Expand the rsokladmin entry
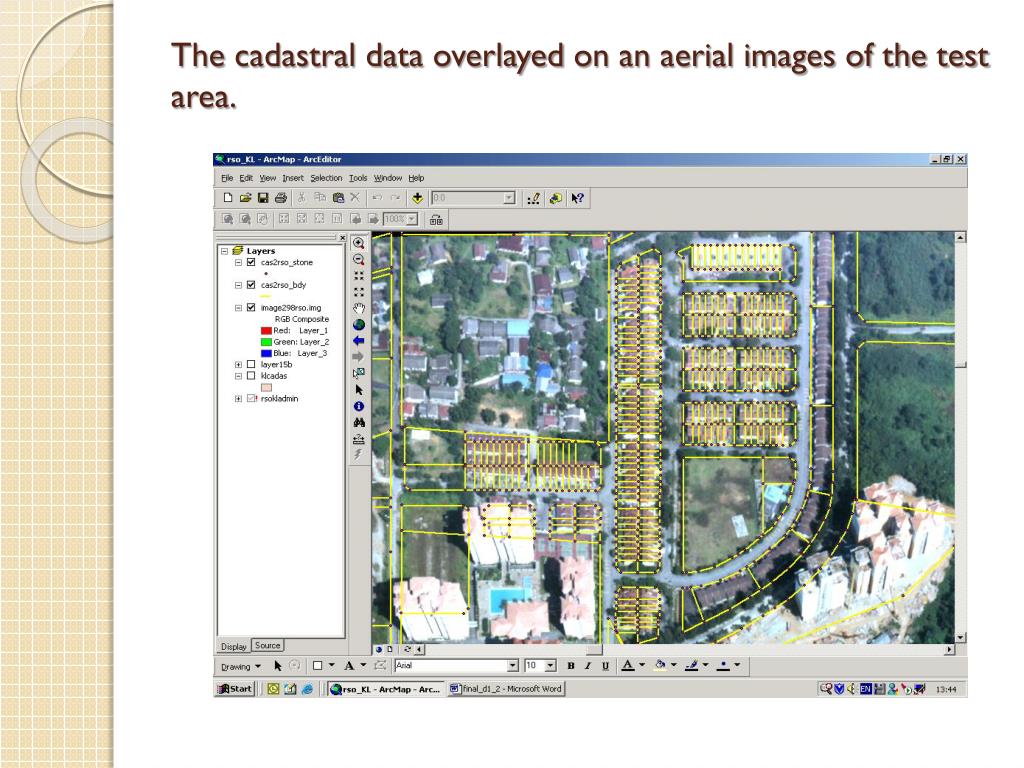Image resolution: width=1024 pixels, height=768 pixels. tap(238, 398)
